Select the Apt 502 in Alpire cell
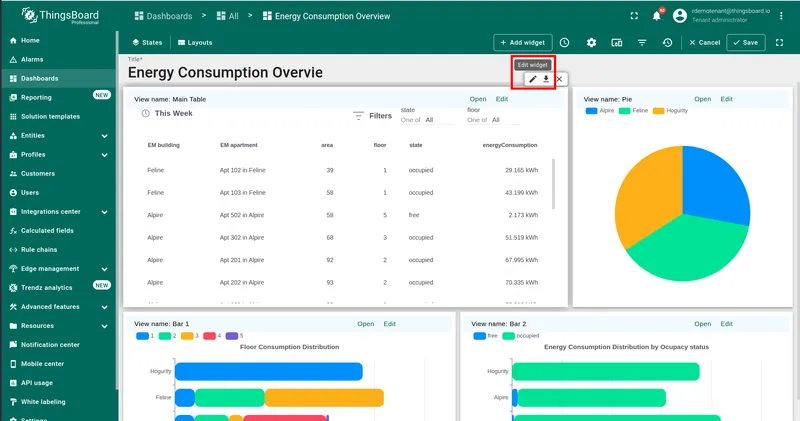 tap(242, 215)
